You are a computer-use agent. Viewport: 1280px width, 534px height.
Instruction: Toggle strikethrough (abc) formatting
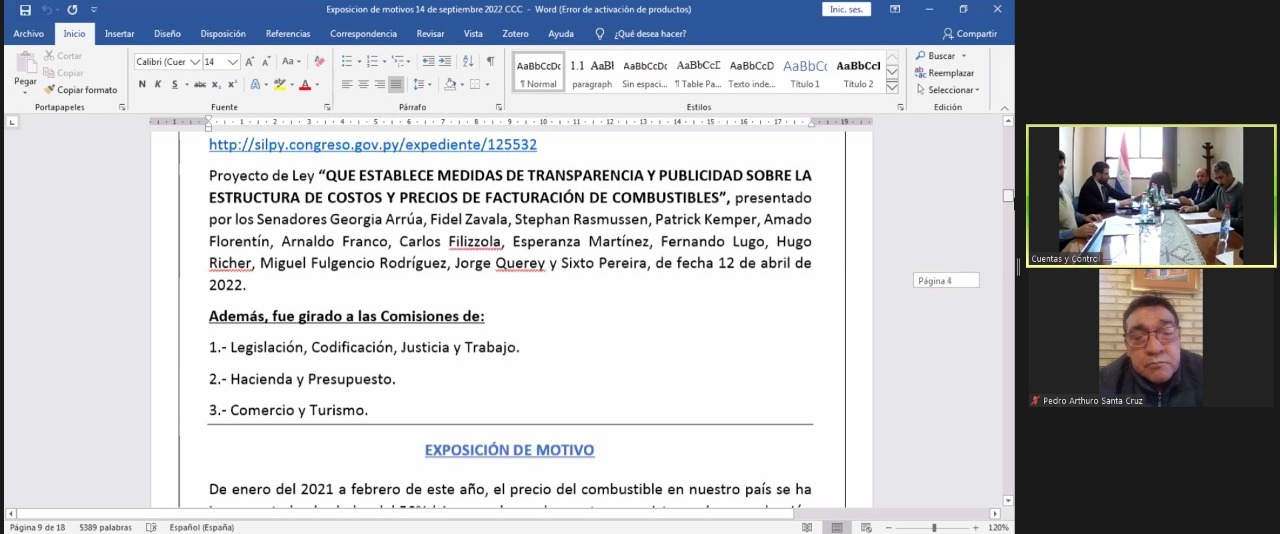click(x=202, y=85)
